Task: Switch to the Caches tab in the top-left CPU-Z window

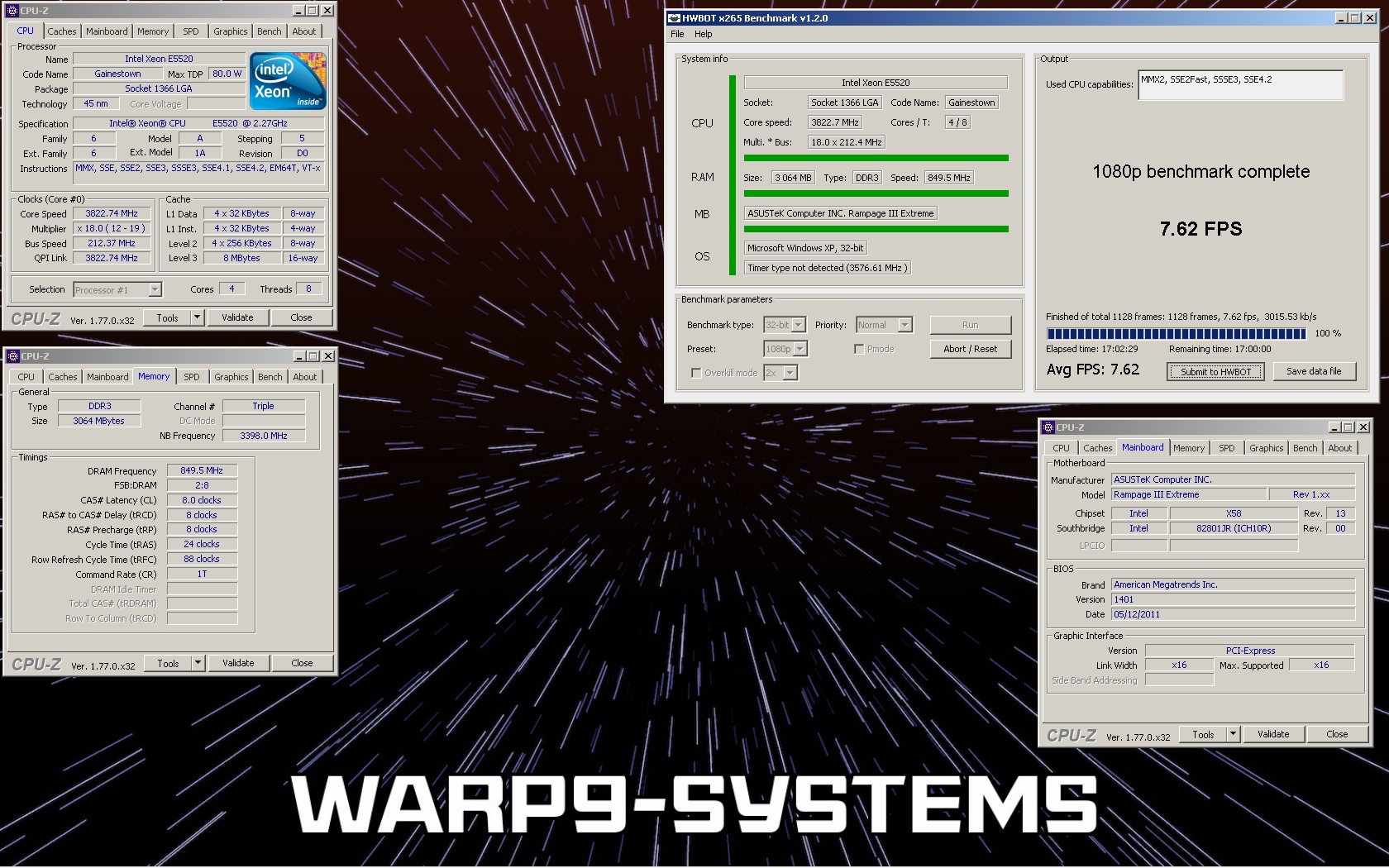Action: coord(62,31)
